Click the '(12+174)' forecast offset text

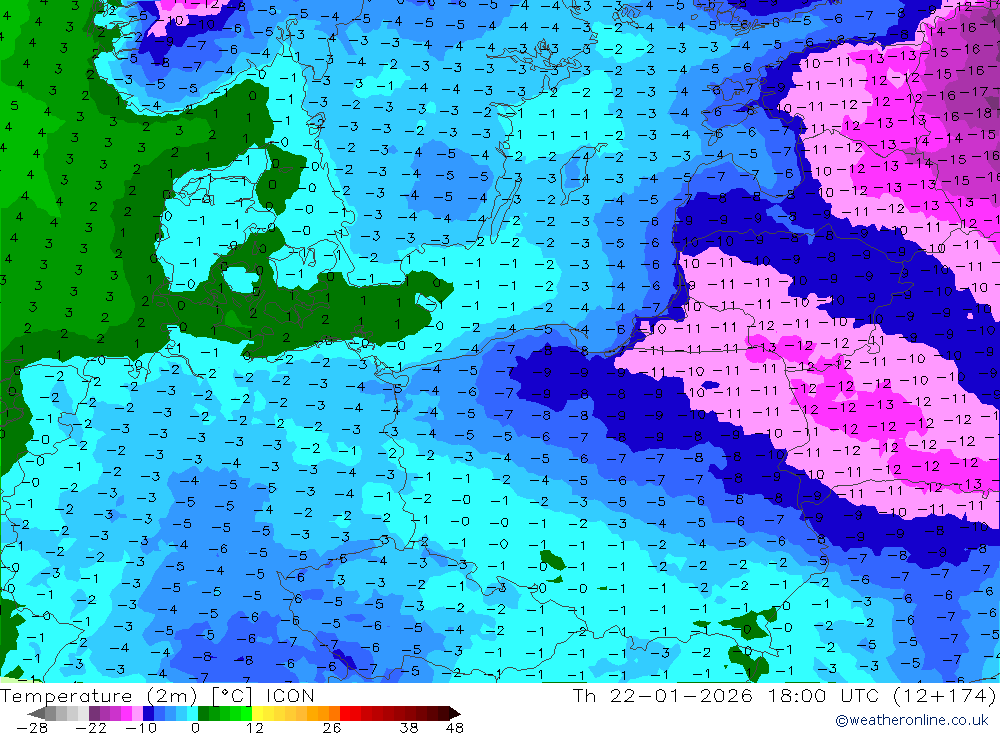pos(944,696)
